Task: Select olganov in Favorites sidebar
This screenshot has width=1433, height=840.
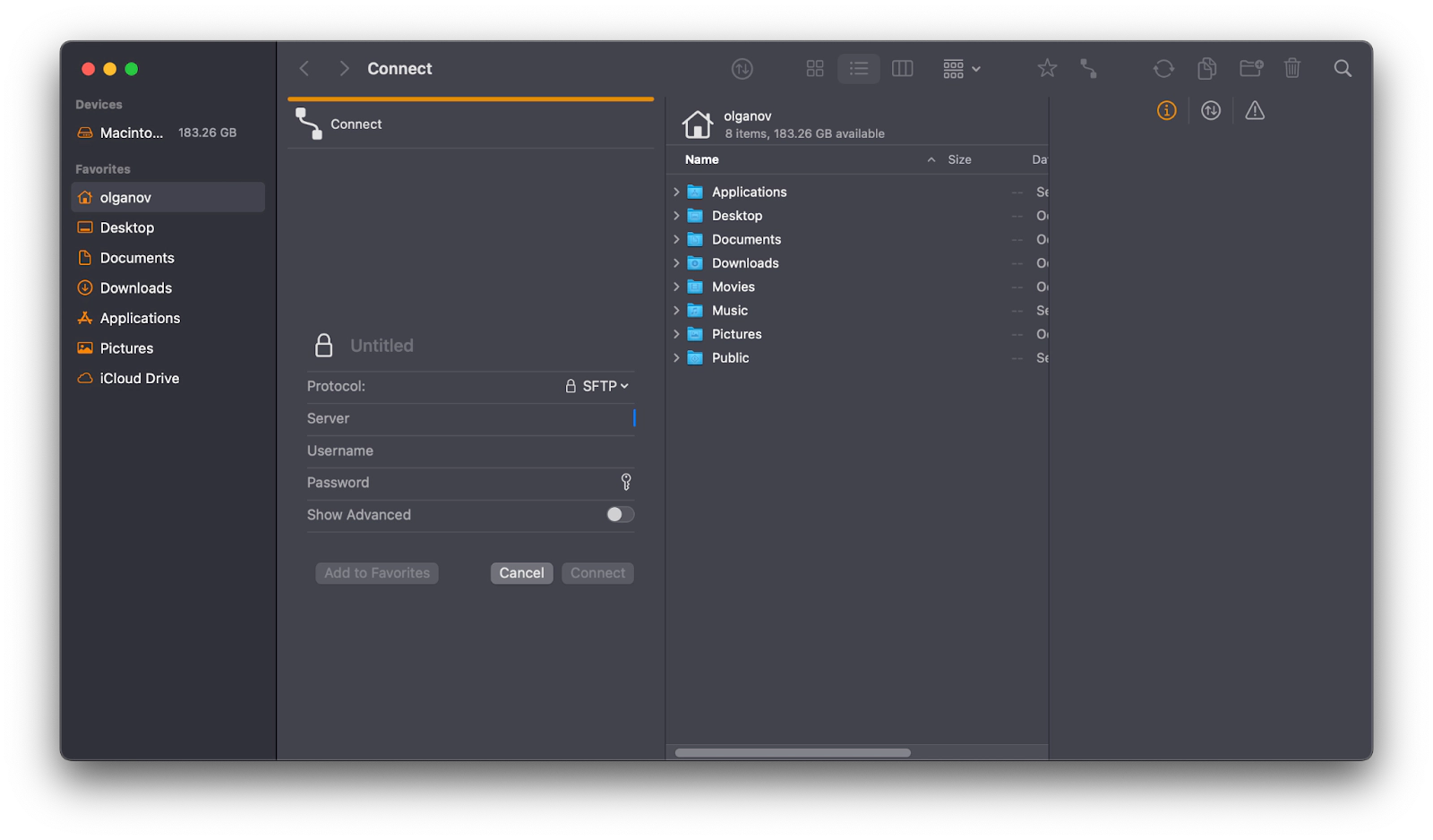Action: click(167, 198)
